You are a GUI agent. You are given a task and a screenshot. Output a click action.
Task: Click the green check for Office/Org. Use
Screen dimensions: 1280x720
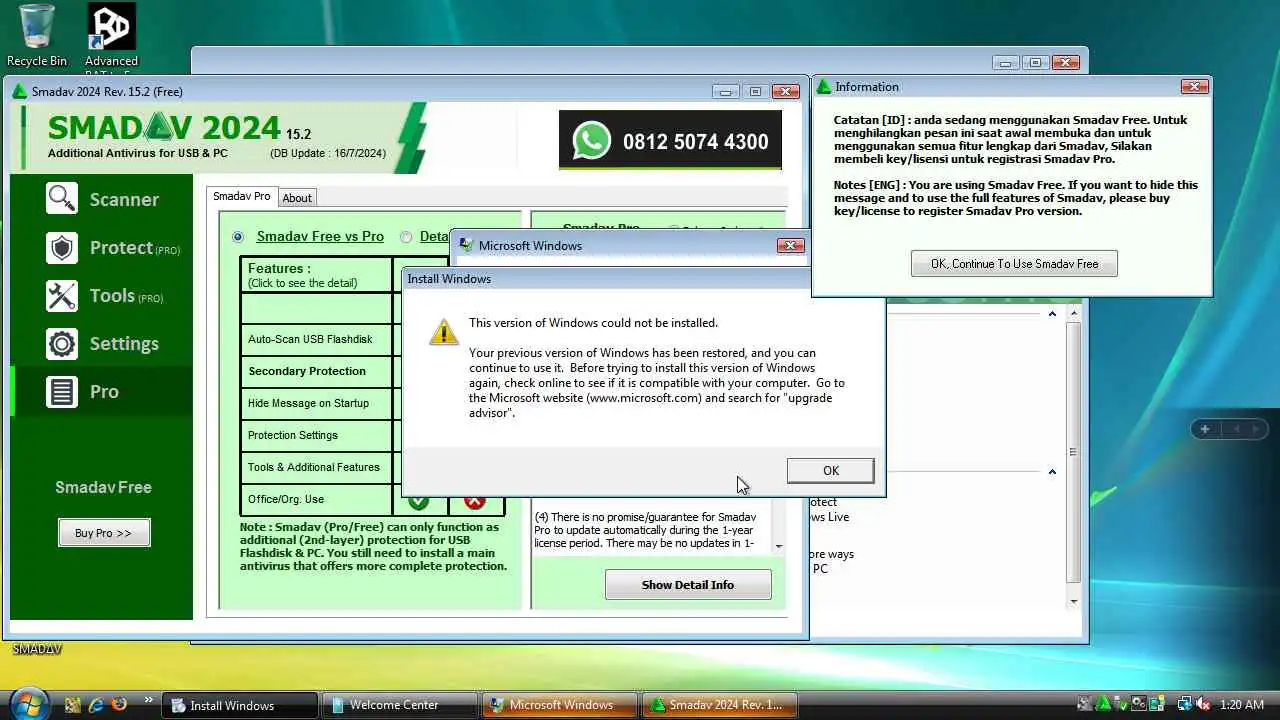pos(419,500)
